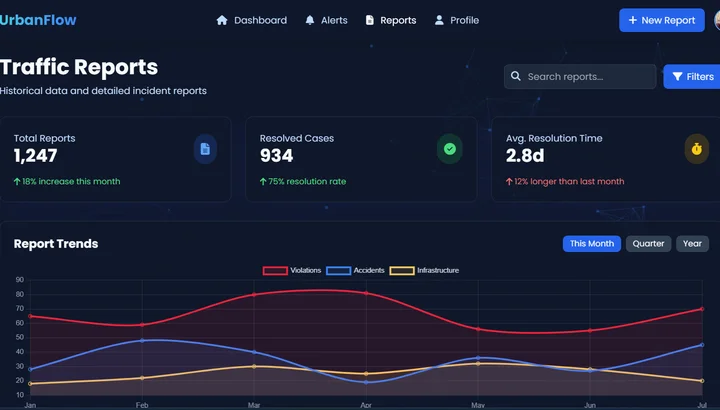Image resolution: width=720 pixels, height=410 pixels.
Task: Click the magnifier icon in search box
Action: click(x=516, y=76)
